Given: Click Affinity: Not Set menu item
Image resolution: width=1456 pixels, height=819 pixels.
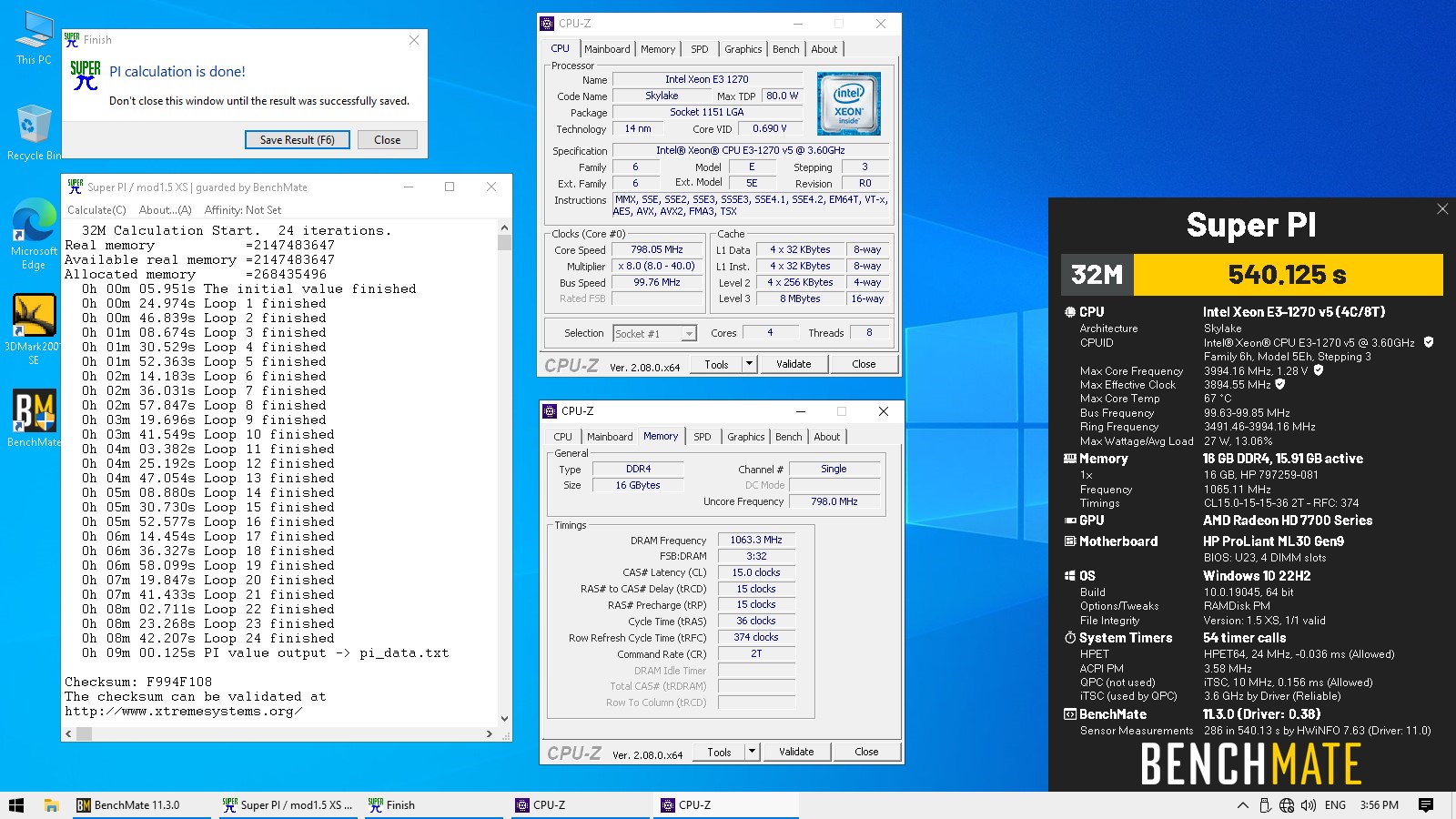Looking at the screenshot, I should [x=243, y=210].
